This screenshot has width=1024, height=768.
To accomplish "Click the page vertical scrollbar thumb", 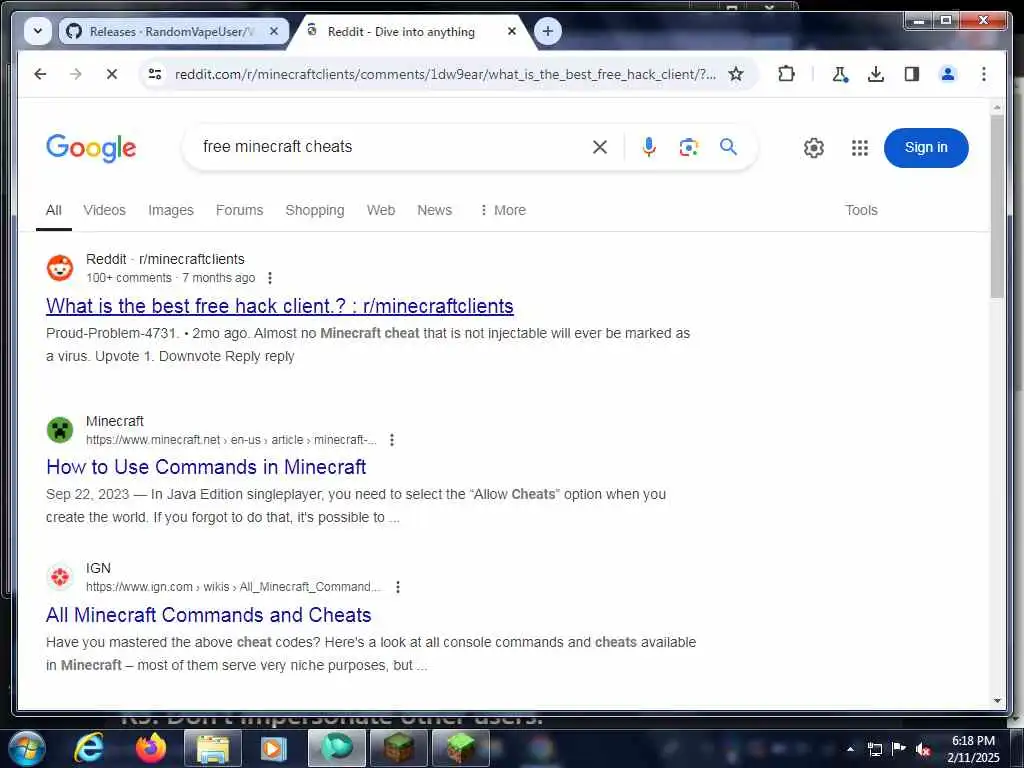I will [x=997, y=206].
